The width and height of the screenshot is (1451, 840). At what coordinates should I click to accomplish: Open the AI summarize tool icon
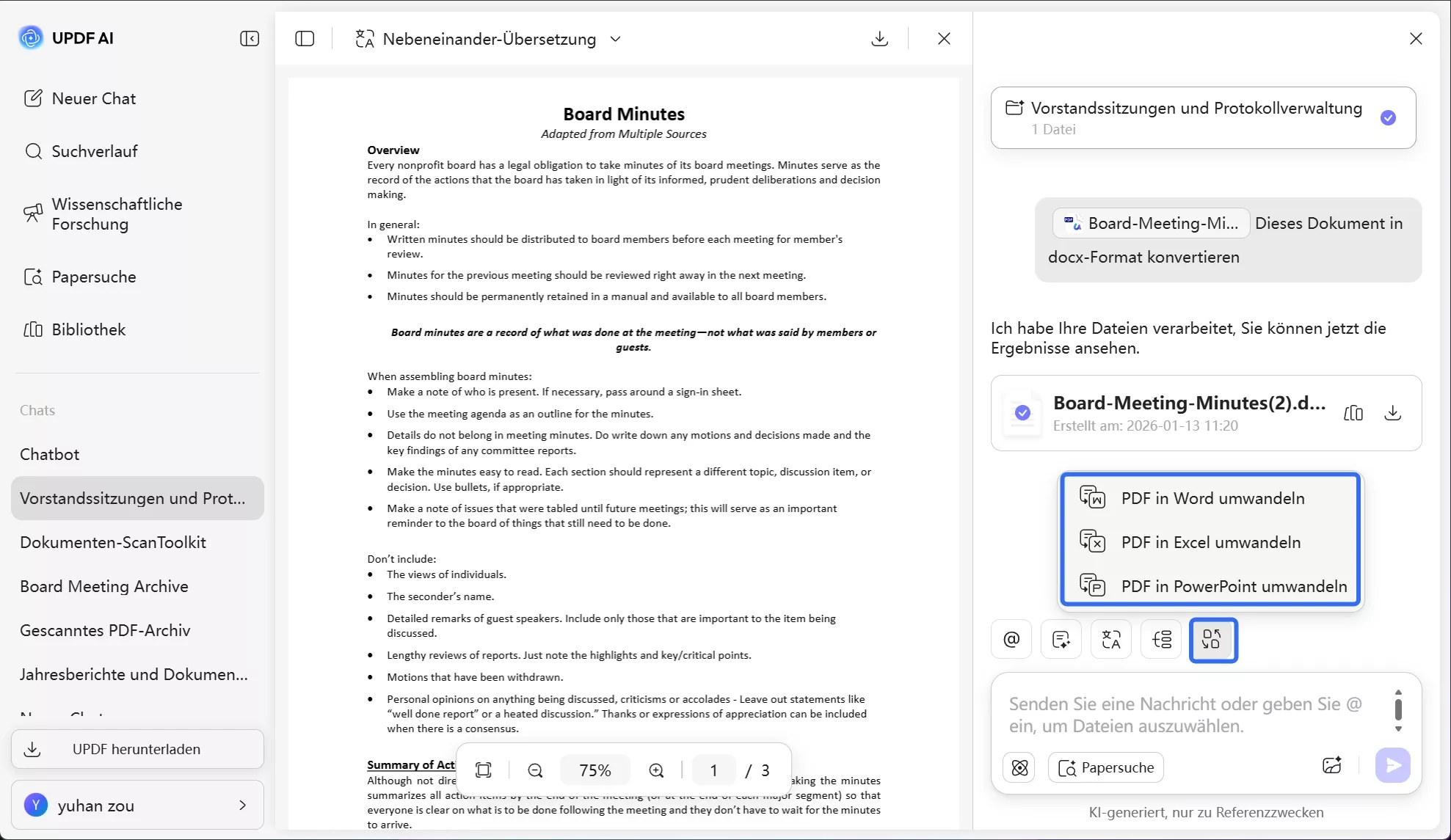coord(1061,639)
